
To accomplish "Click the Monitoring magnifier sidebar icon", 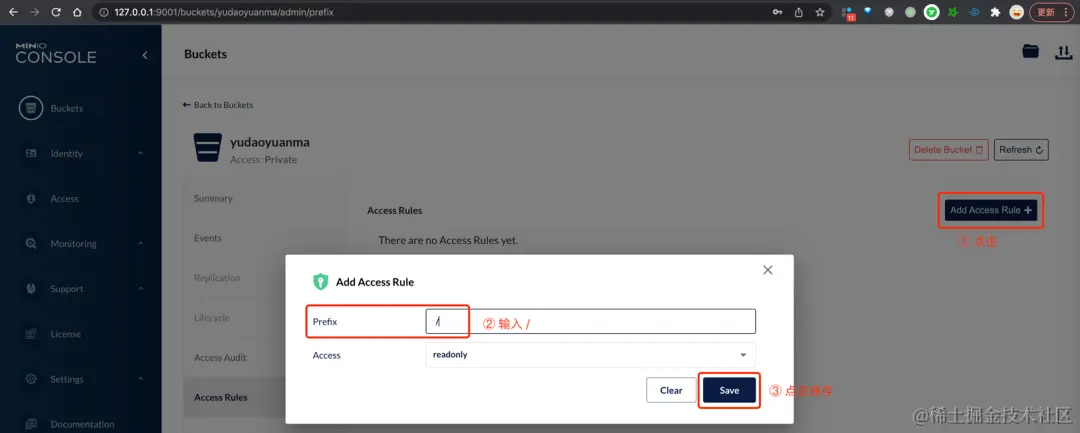I will click(x=31, y=244).
